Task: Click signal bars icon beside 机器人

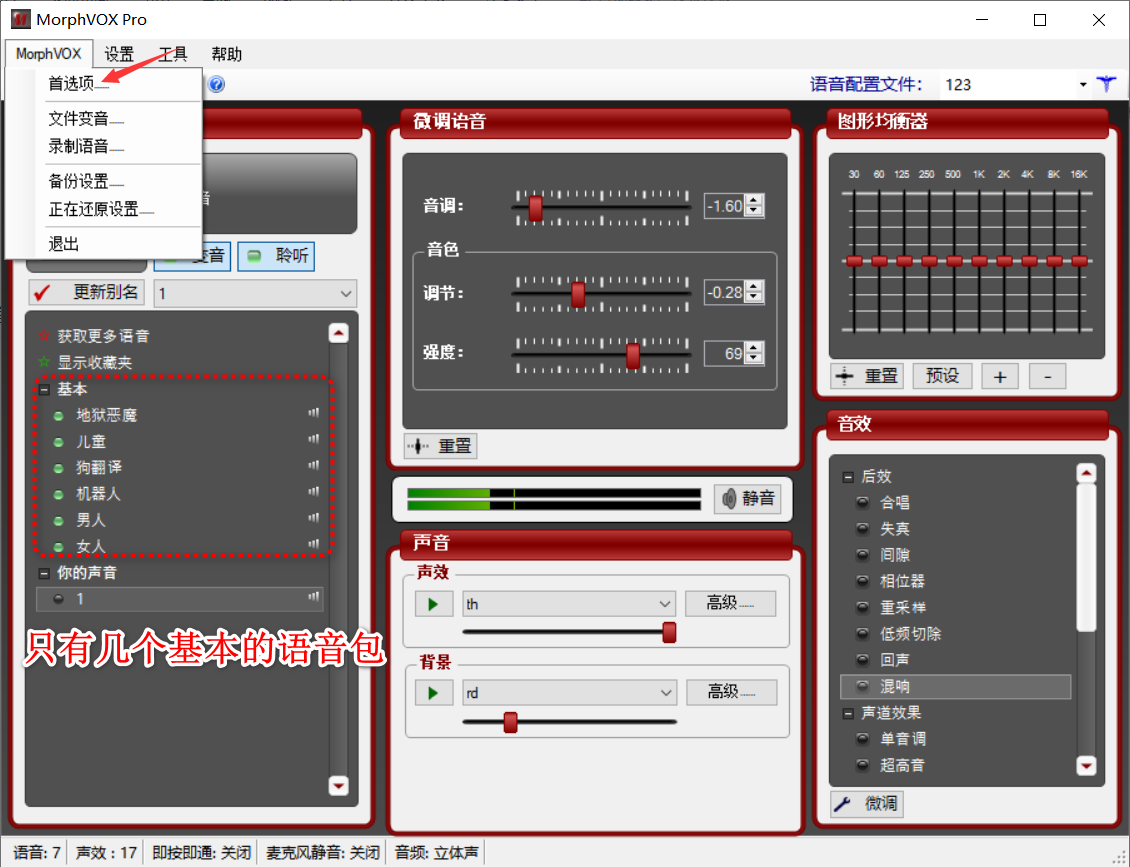Action: pyautogui.click(x=313, y=492)
